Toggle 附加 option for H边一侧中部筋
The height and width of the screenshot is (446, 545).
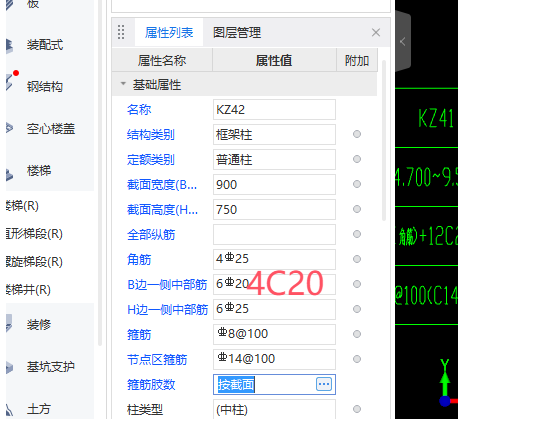(x=357, y=309)
